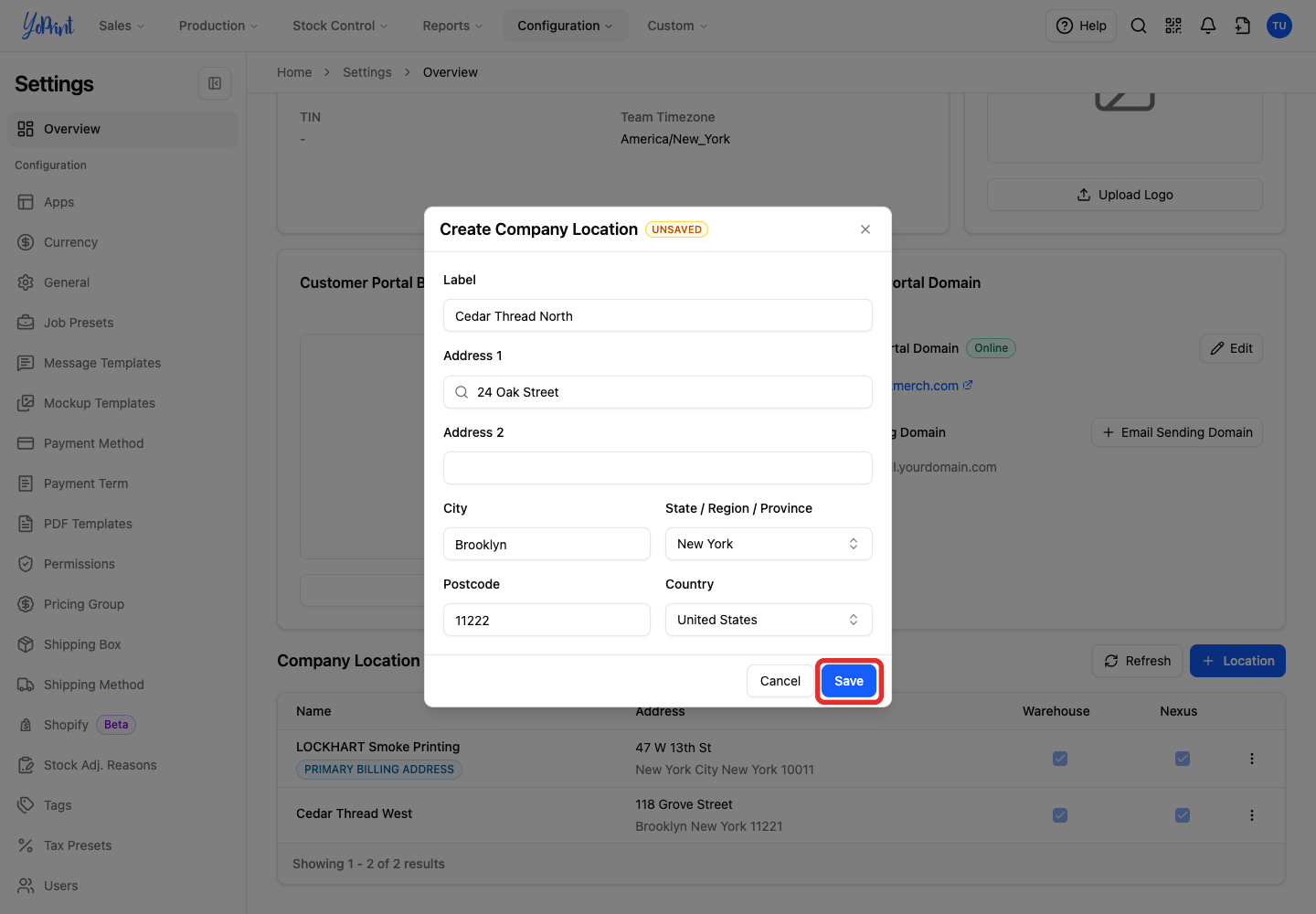Save the new company location
The height and width of the screenshot is (914, 1316).
pyautogui.click(x=849, y=681)
